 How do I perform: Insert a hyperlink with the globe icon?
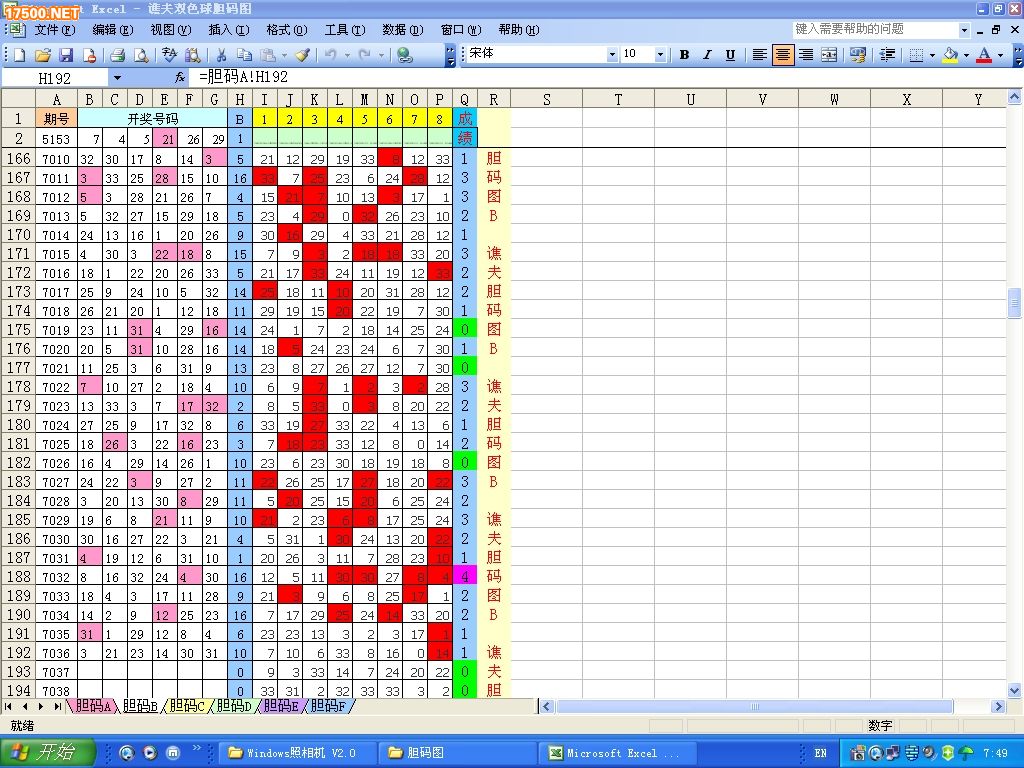405,55
